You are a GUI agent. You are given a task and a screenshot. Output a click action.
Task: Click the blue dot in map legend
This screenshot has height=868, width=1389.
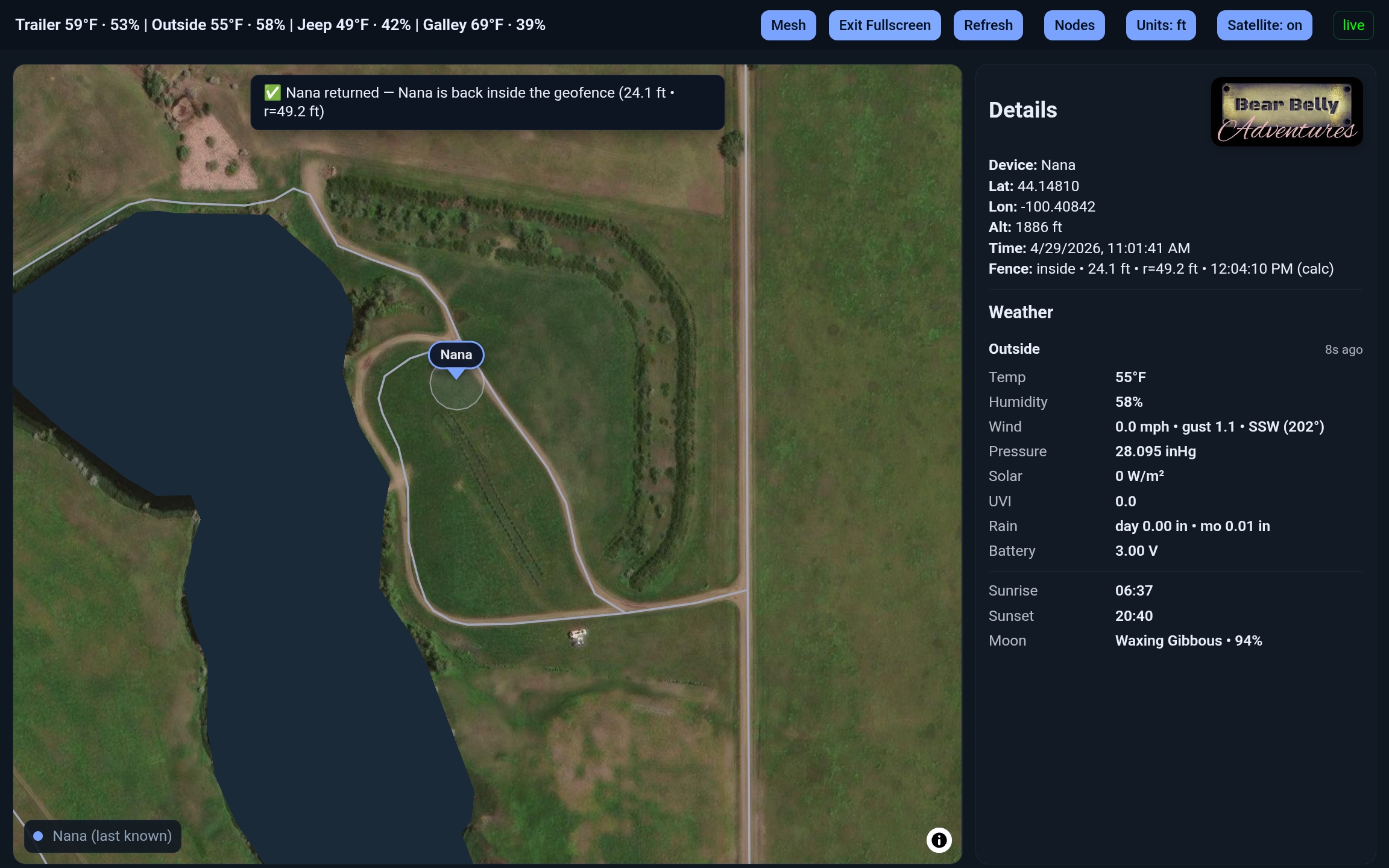(38, 836)
